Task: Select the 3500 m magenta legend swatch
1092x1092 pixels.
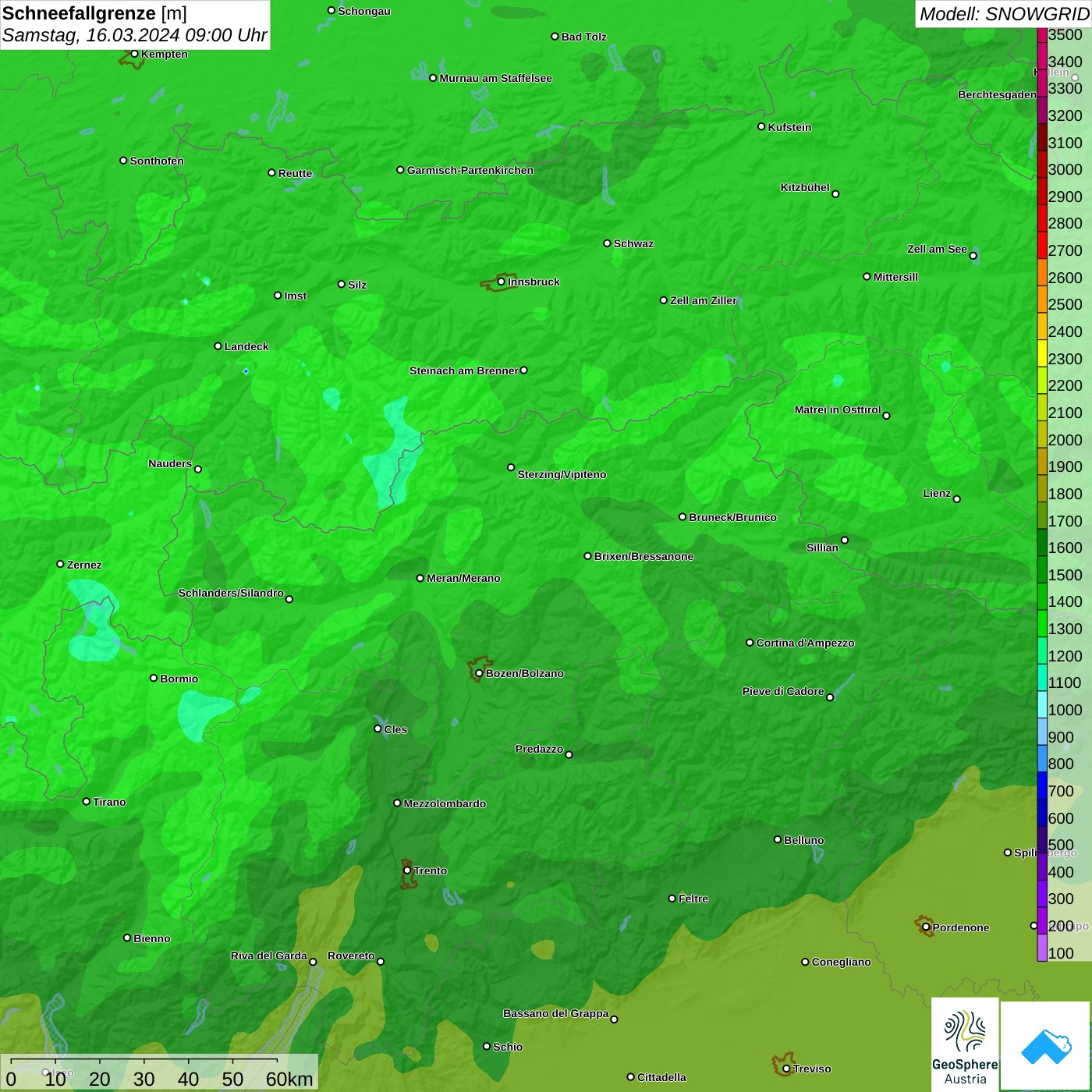Action: pos(1042,35)
